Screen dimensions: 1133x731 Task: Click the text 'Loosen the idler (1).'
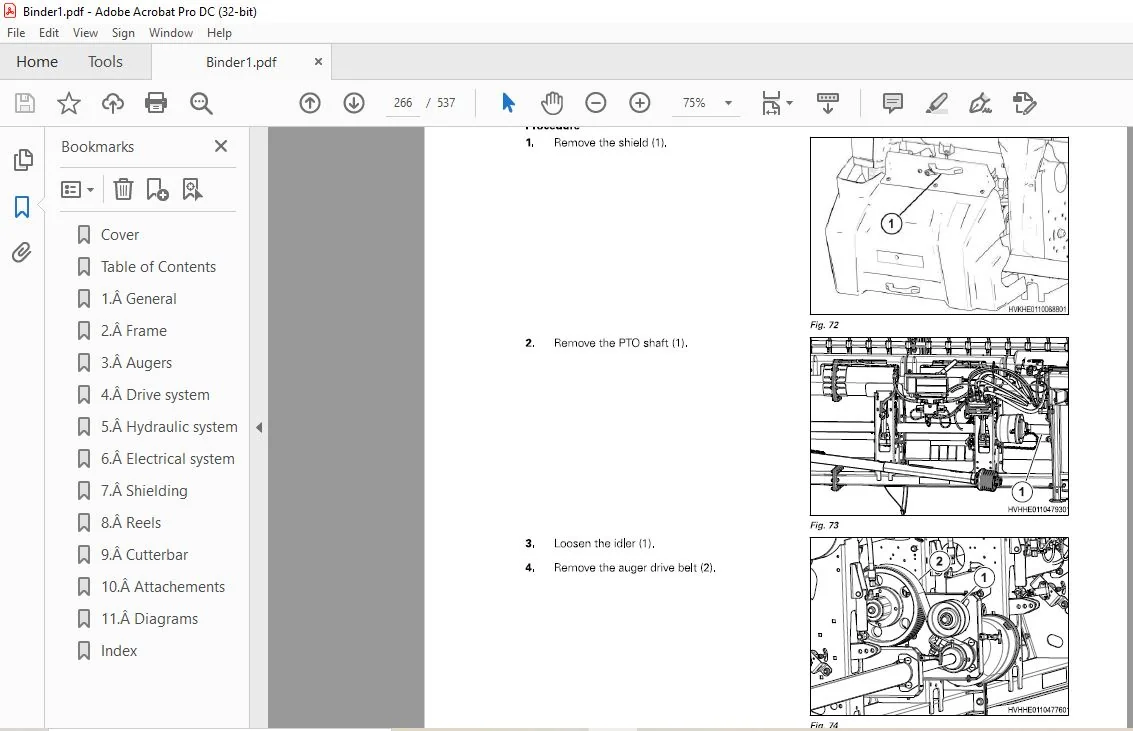[604, 543]
